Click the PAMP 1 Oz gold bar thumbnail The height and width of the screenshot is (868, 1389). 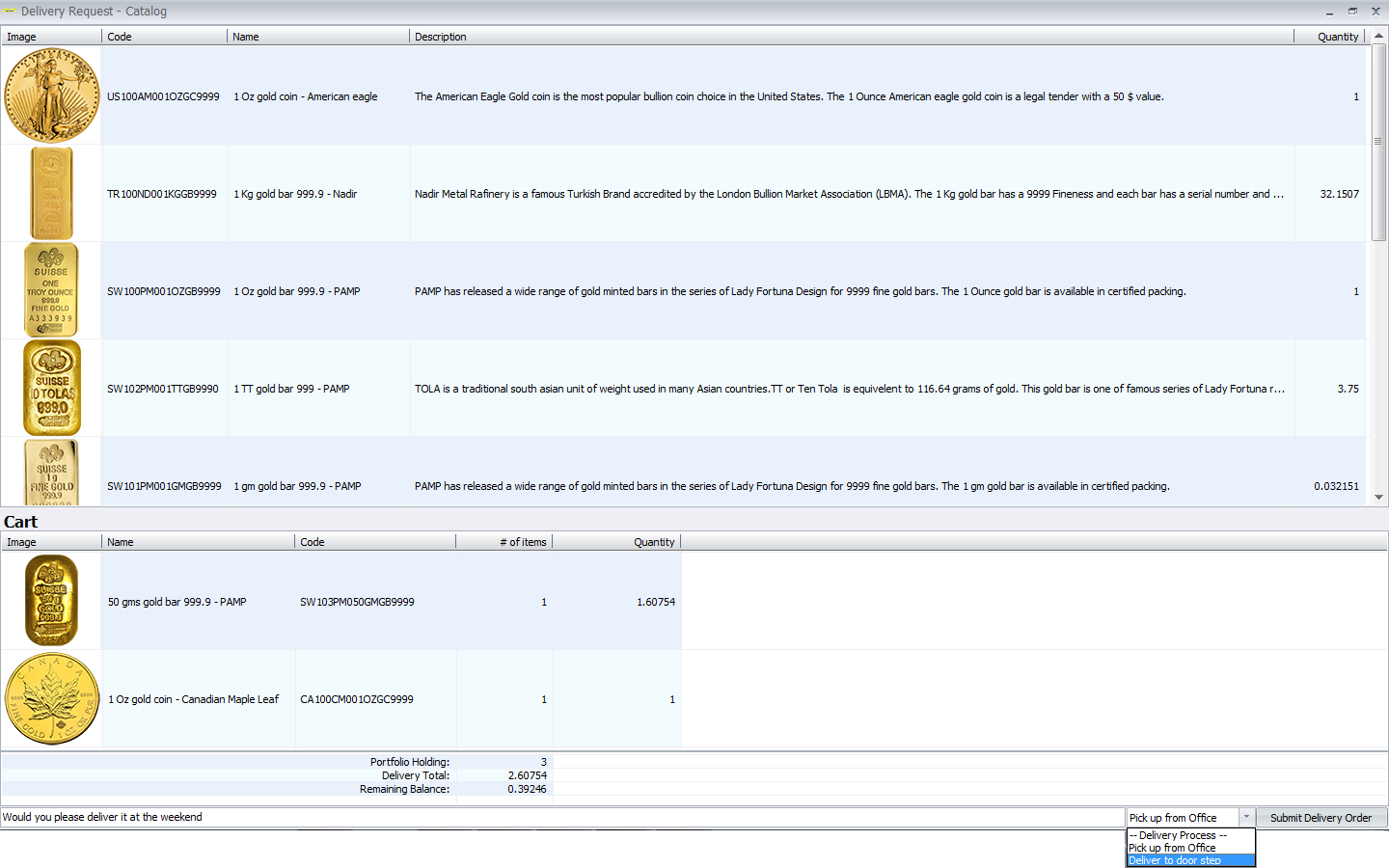pyautogui.click(x=52, y=290)
